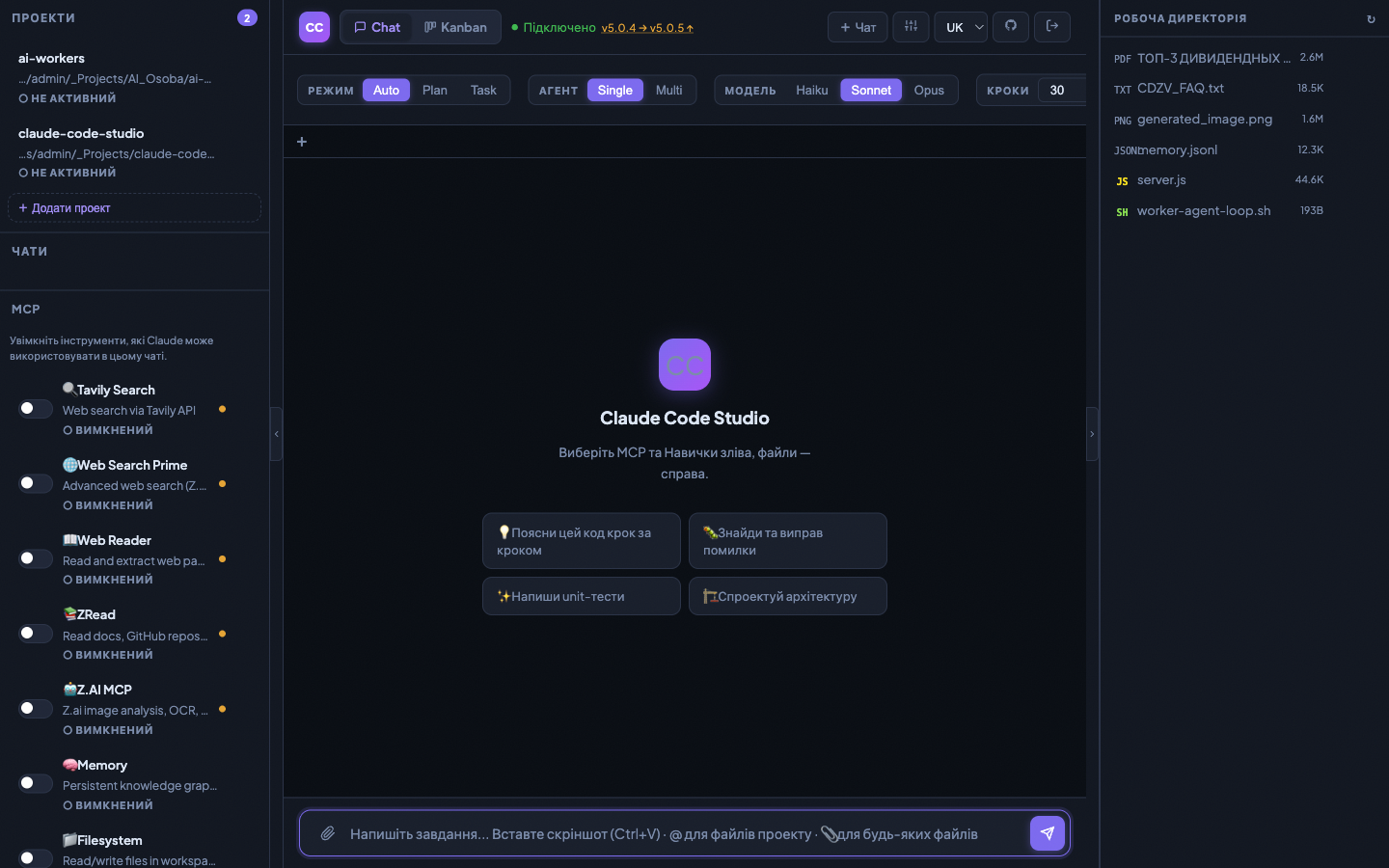This screenshot has width=1389, height=868.
Task: Select the Single agent option
Action: point(615,90)
